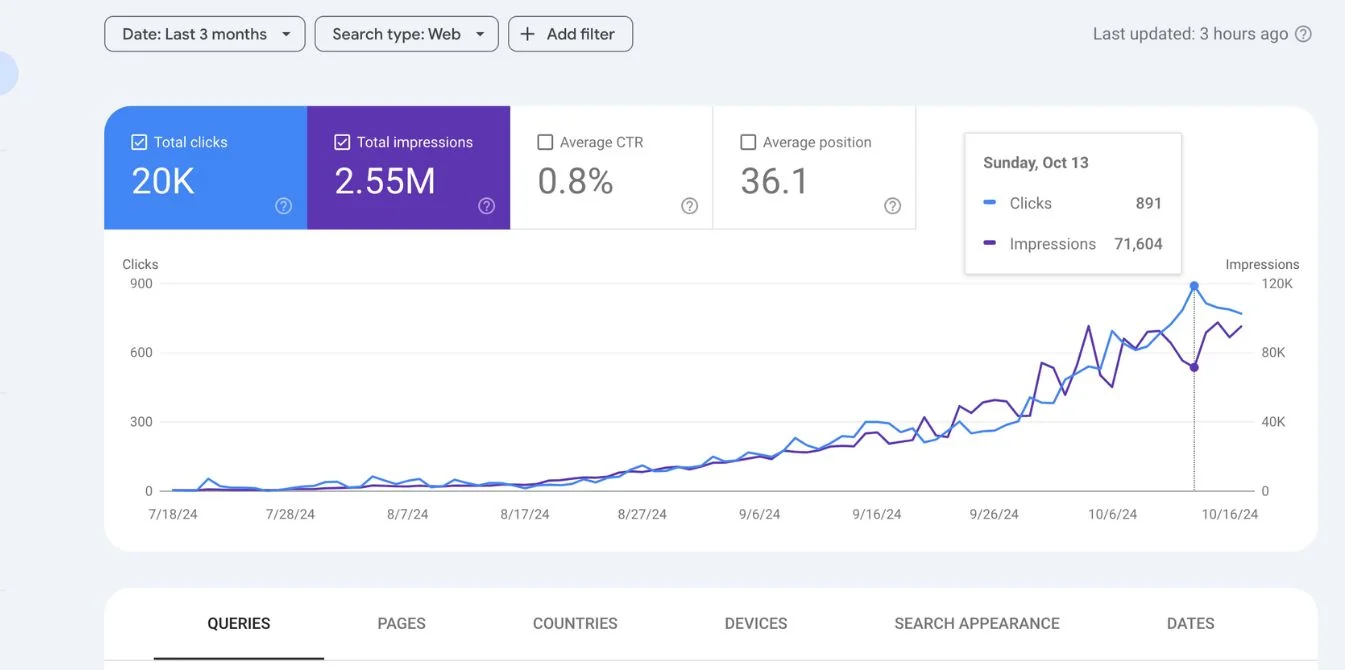Viewport: 1345px width, 670px height.
Task: Expand the Search type: Web dropdown
Action: pos(407,34)
